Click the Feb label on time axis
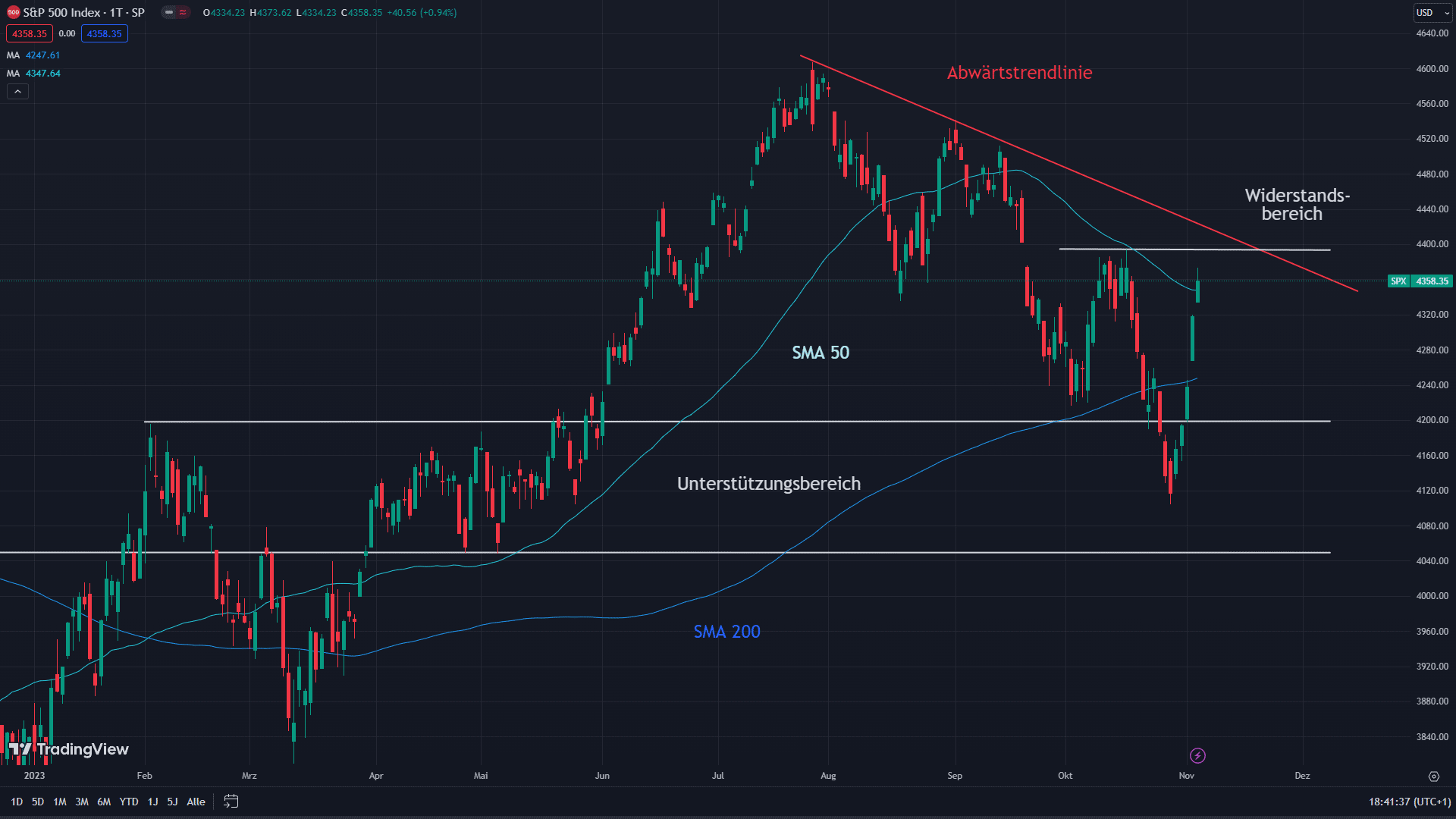The height and width of the screenshot is (819, 1456). 144,776
